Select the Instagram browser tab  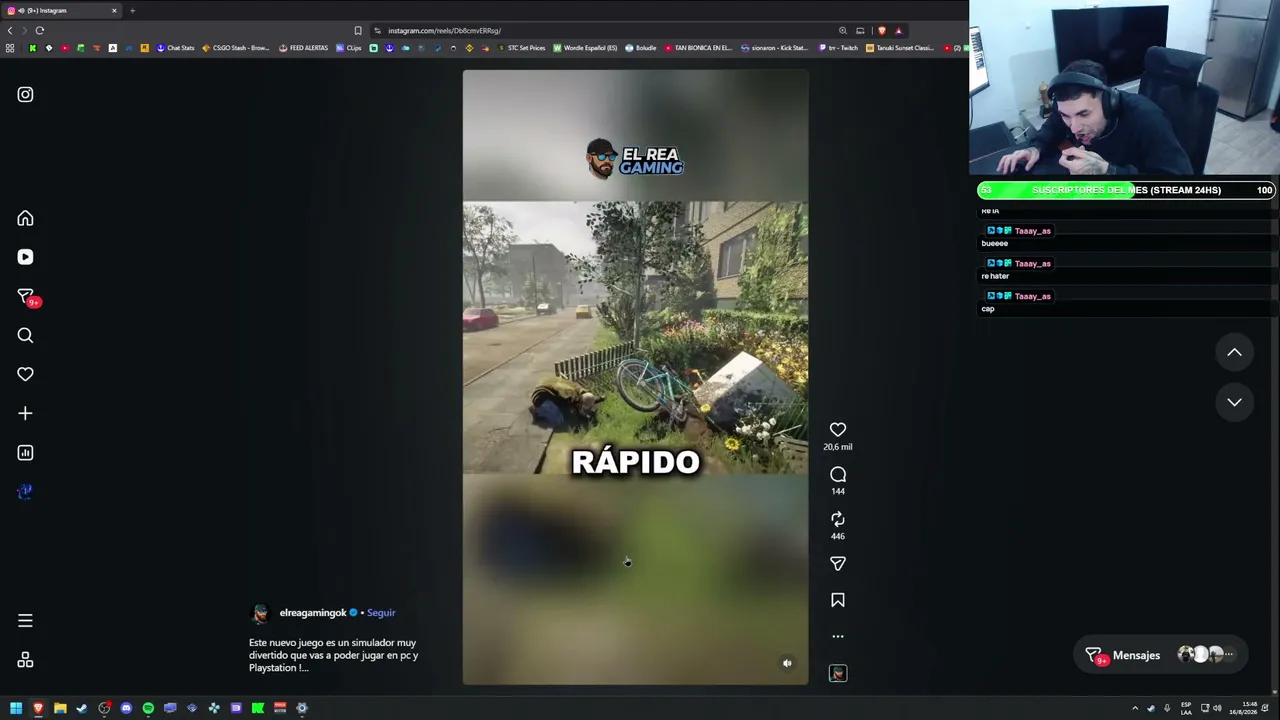point(62,10)
